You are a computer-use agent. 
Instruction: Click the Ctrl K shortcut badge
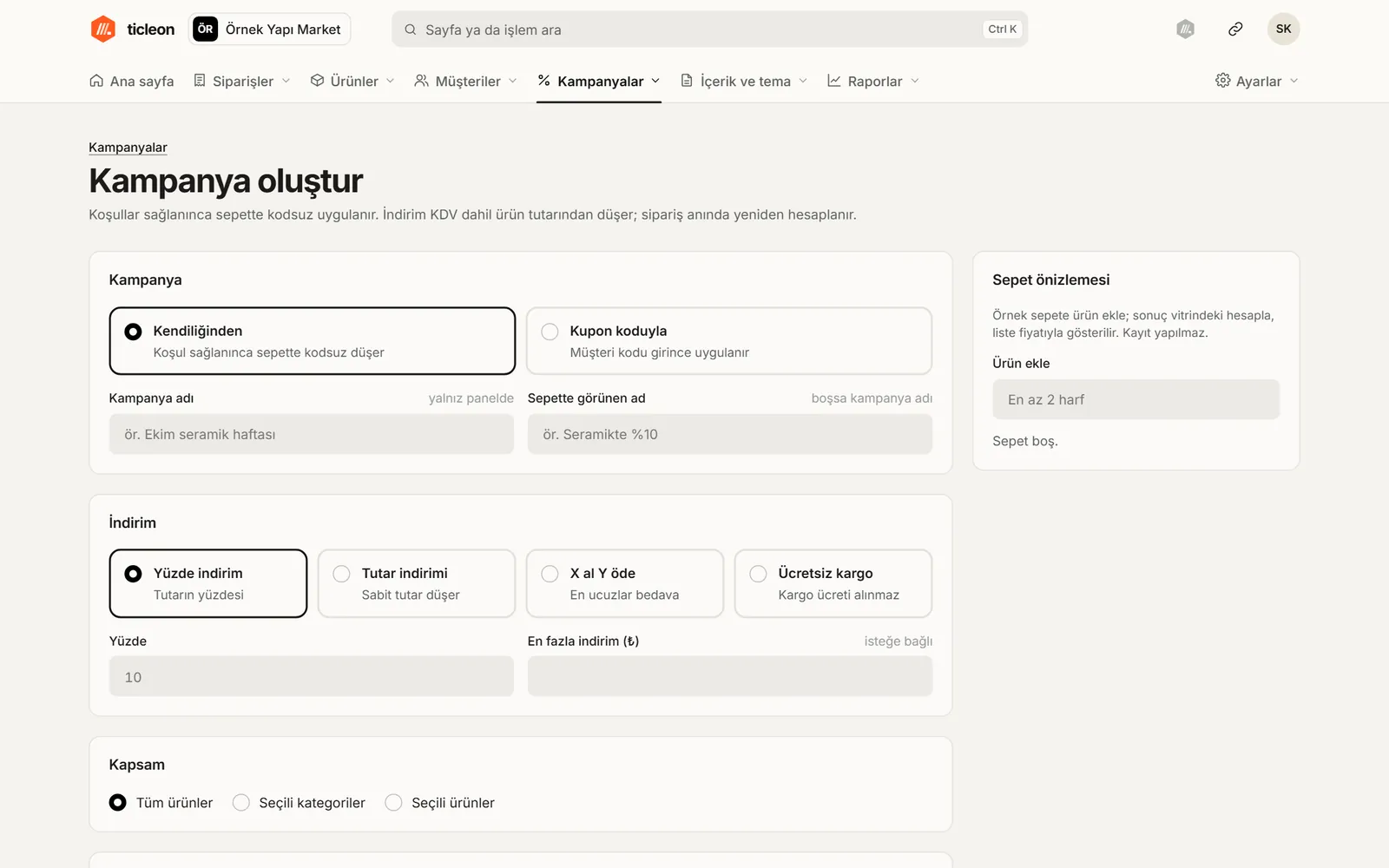tap(1002, 30)
